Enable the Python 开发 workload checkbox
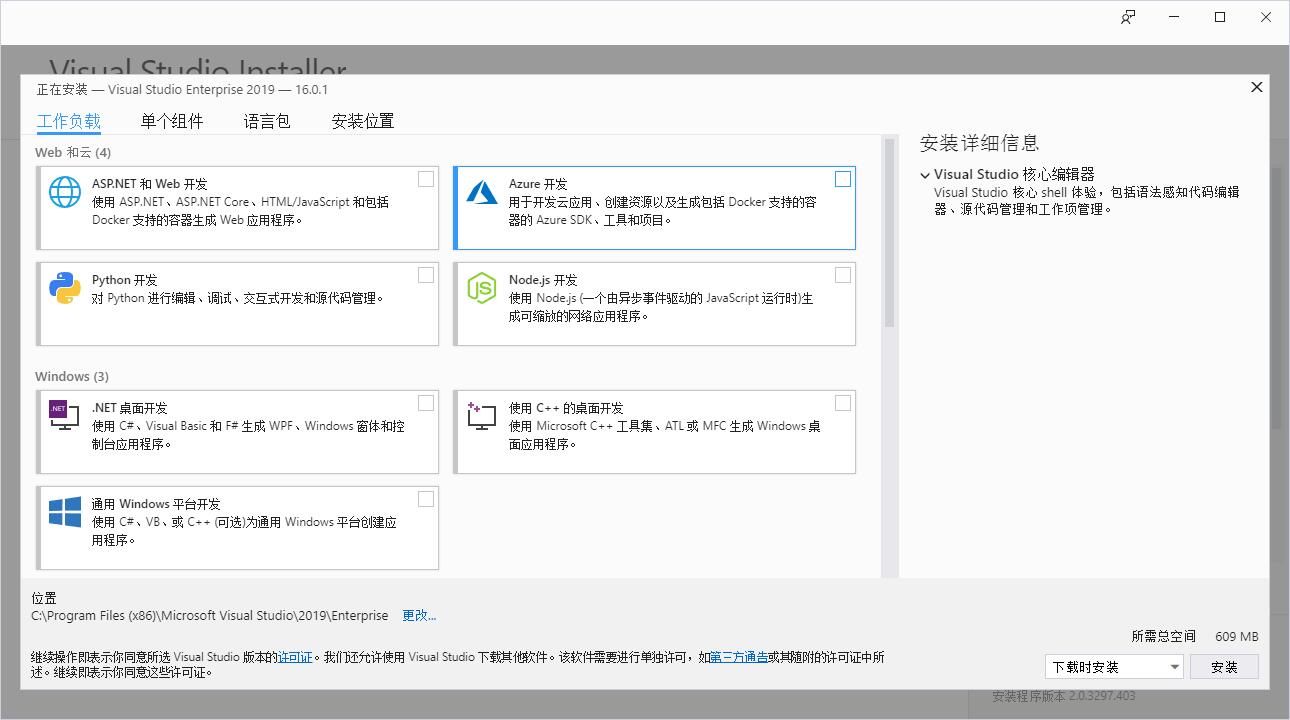The width and height of the screenshot is (1290, 720). pyautogui.click(x=426, y=275)
